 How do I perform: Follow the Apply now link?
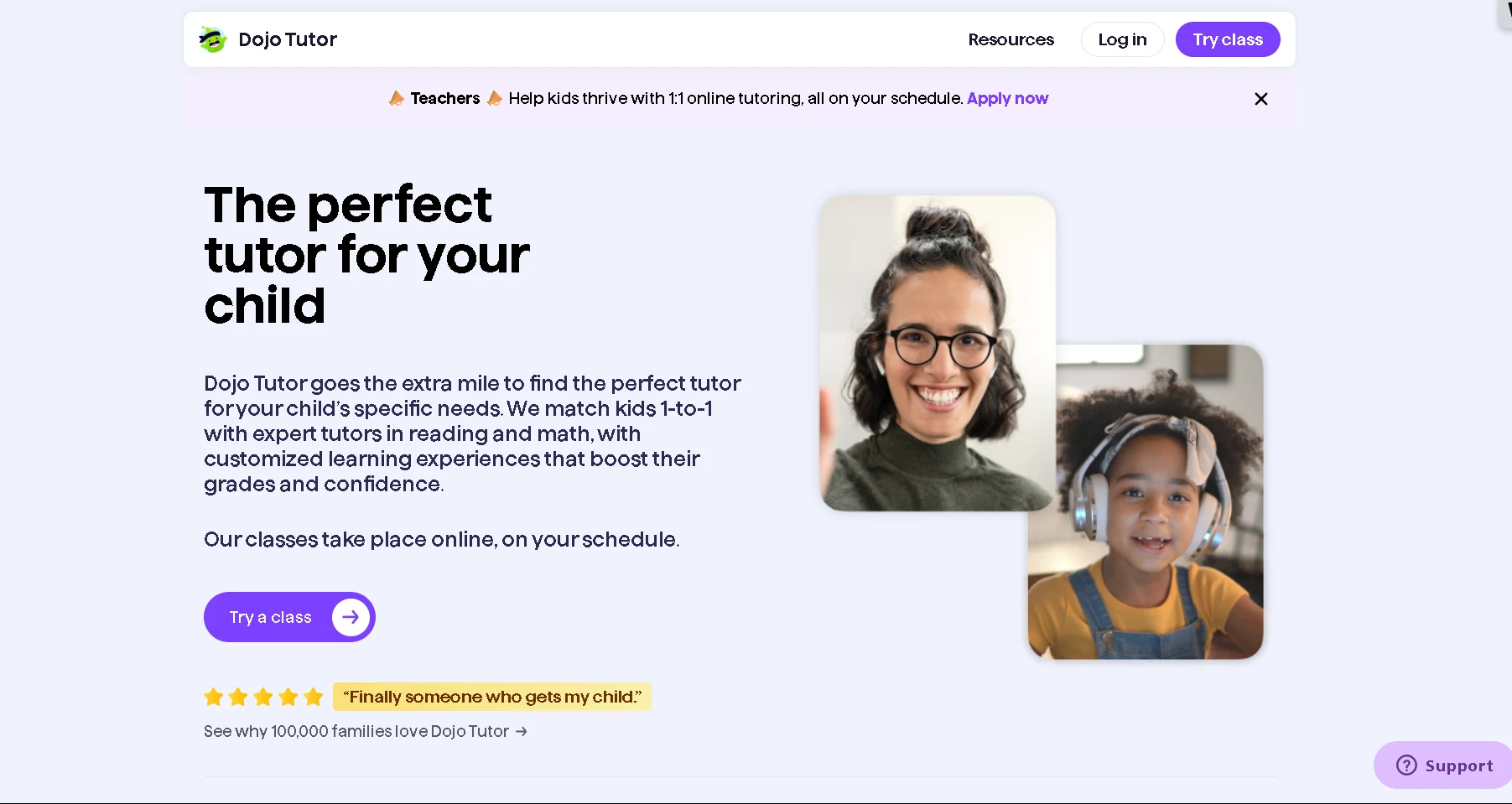tap(1007, 99)
